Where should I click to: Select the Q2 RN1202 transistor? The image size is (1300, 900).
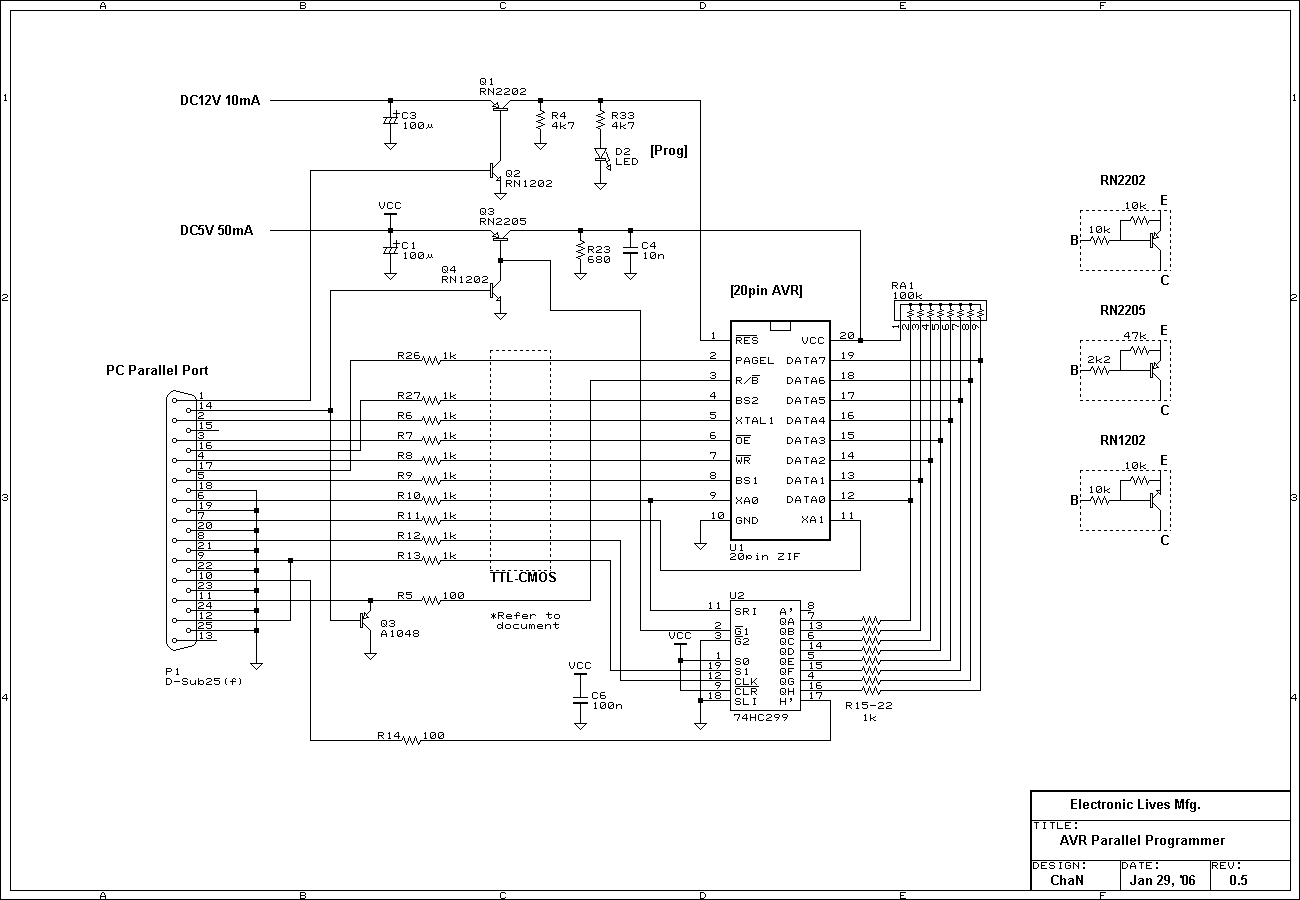pos(495,171)
